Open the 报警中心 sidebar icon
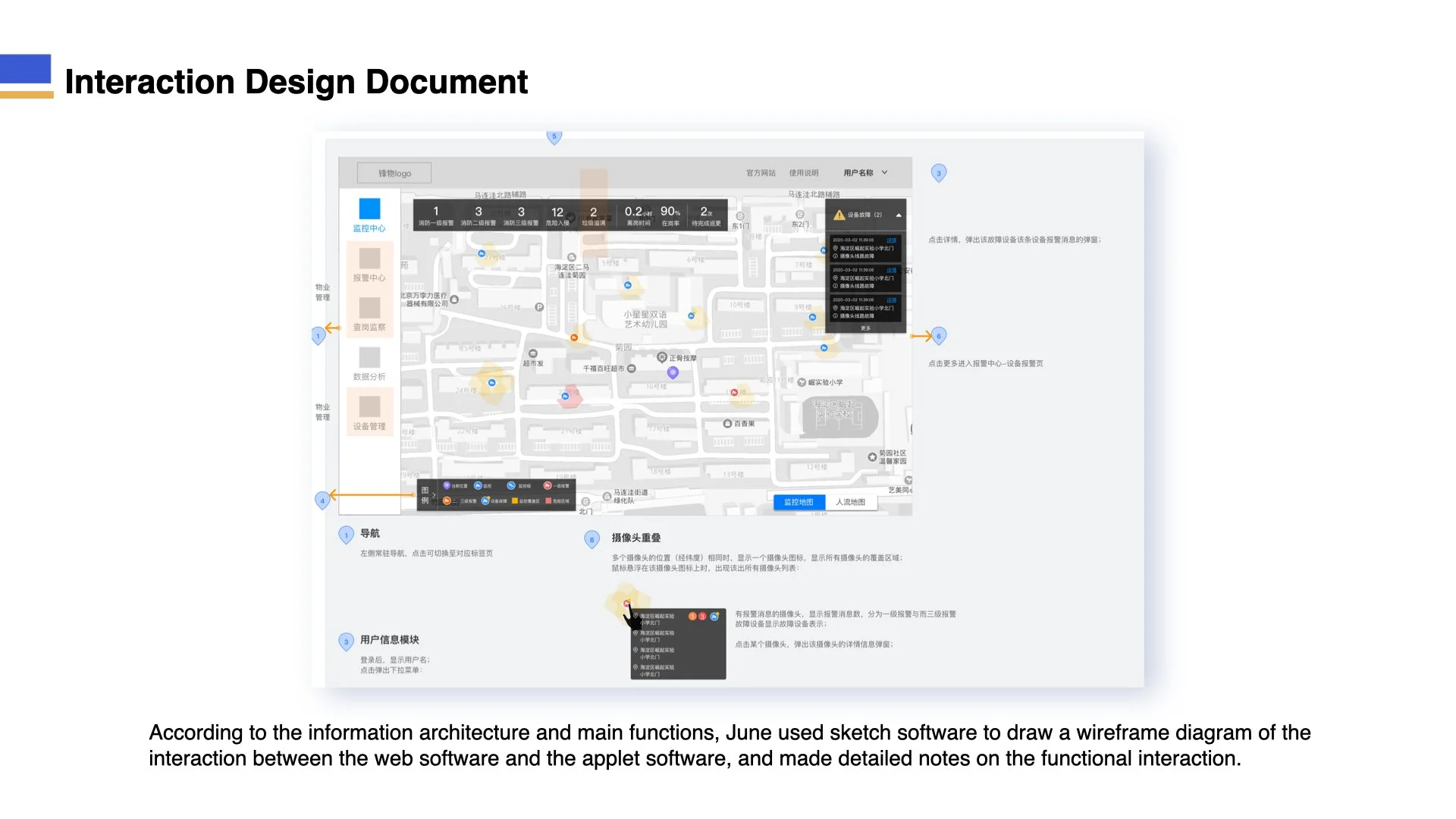Viewport: 1456px width, 819px height. [x=369, y=259]
